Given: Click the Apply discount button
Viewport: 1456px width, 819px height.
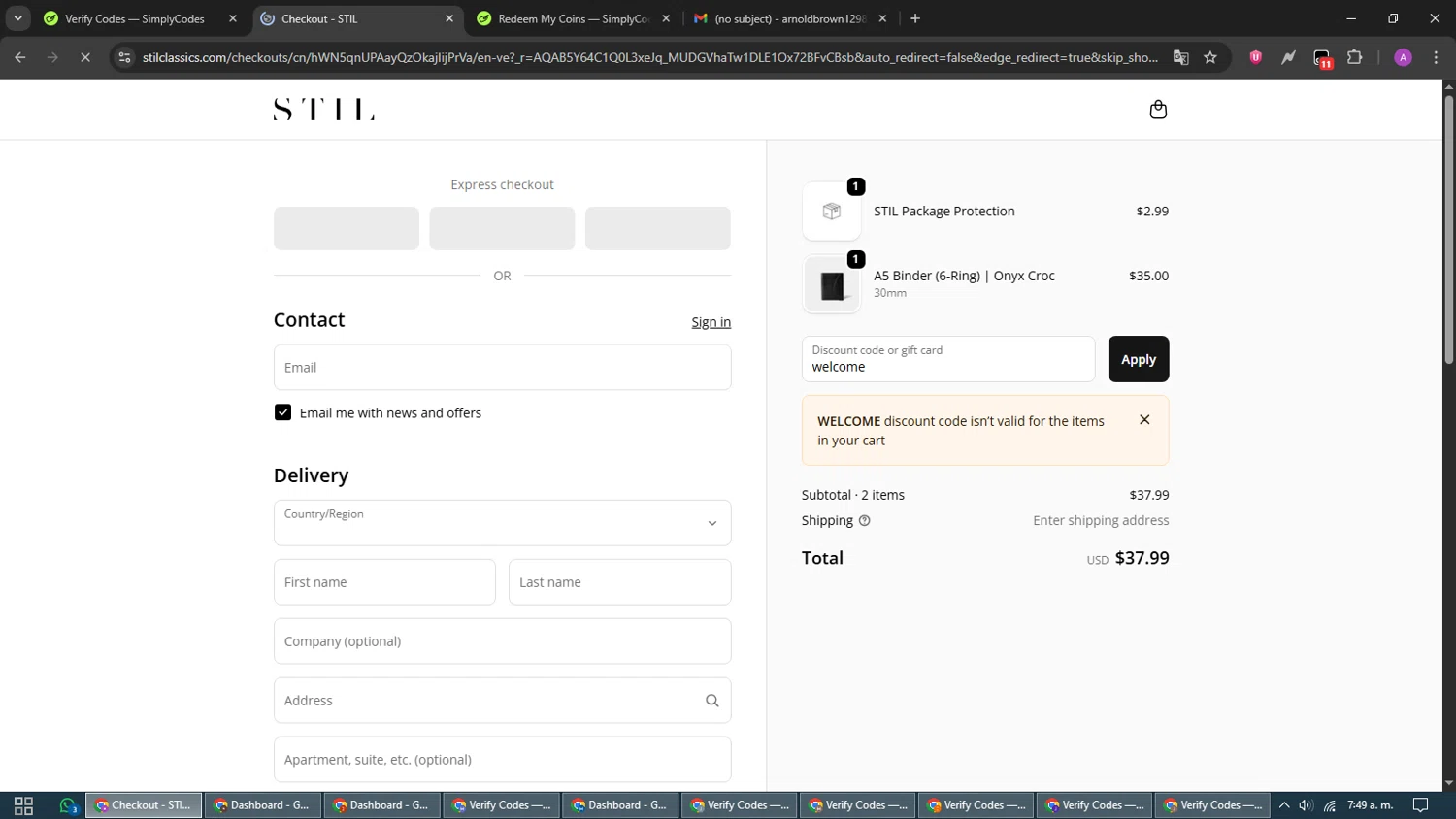Looking at the screenshot, I should pyautogui.click(x=1139, y=359).
